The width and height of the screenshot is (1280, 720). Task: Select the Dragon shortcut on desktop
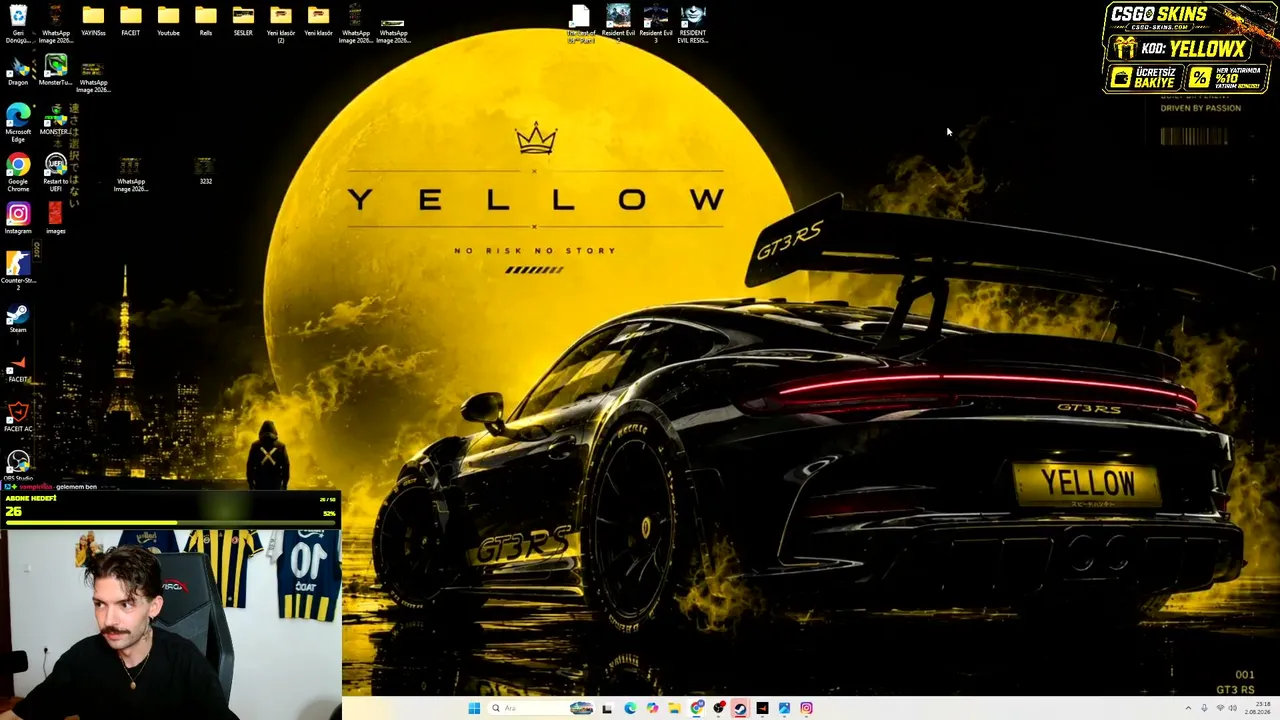18,72
